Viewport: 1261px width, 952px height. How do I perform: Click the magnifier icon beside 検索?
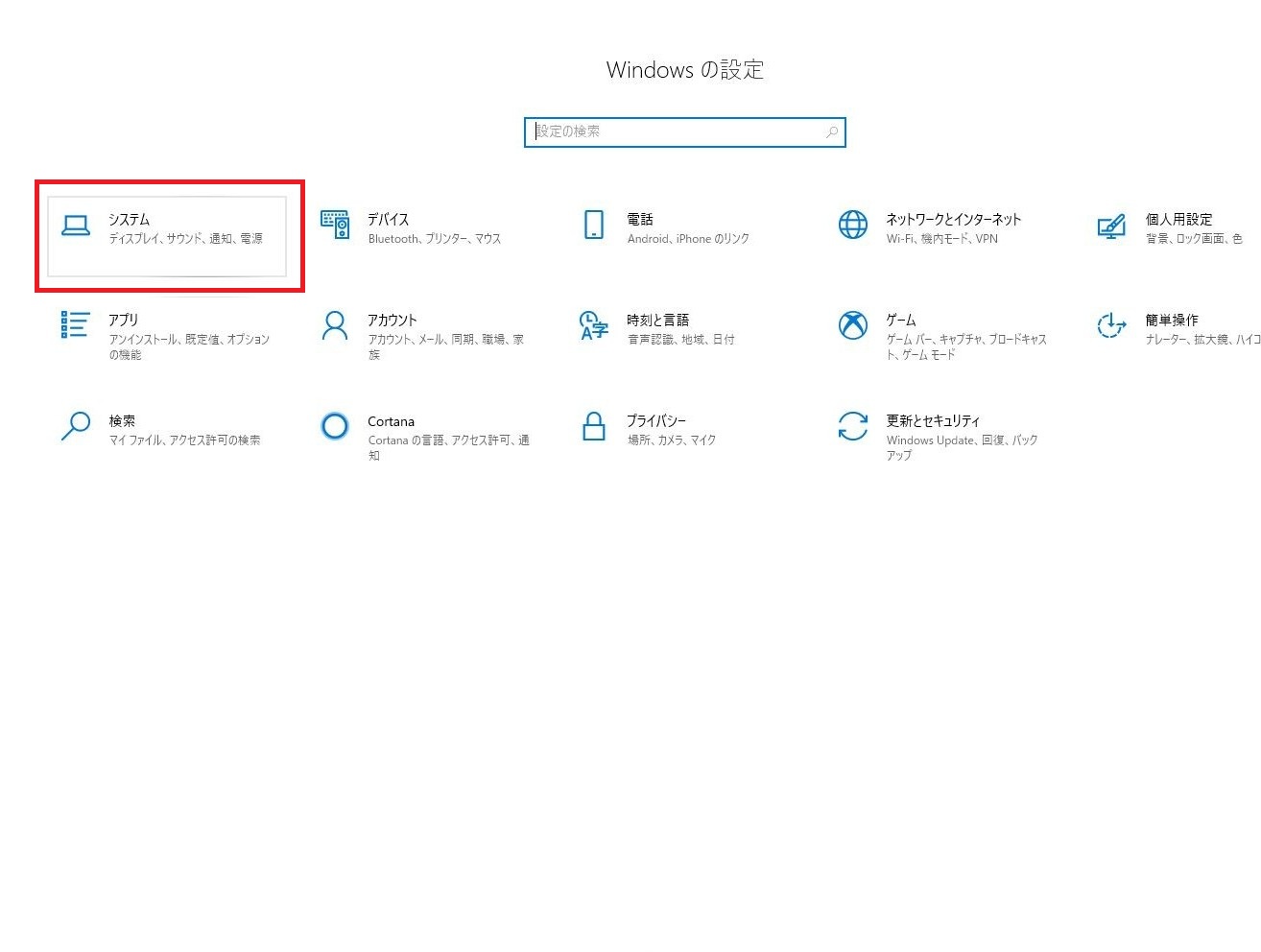(76, 426)
